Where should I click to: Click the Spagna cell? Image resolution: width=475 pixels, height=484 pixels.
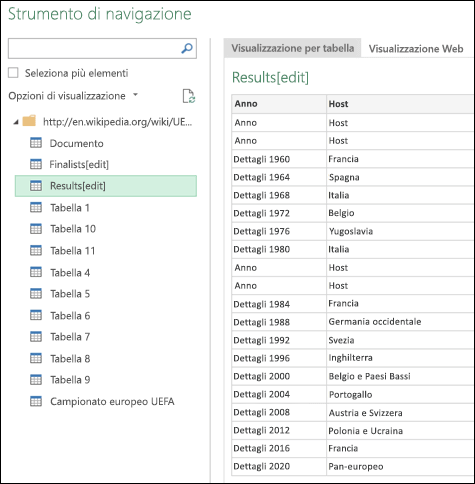[400, 177]
